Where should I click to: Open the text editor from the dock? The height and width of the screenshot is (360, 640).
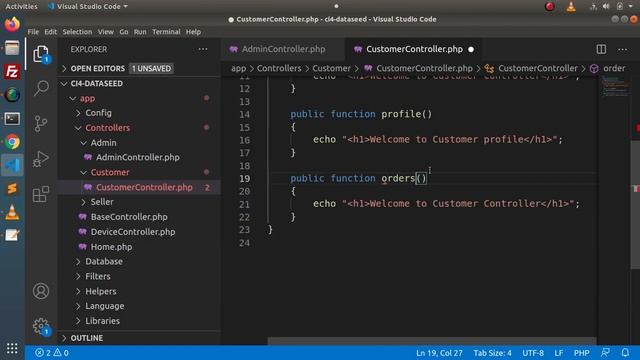pyautogui.click(x=12, y=235)
